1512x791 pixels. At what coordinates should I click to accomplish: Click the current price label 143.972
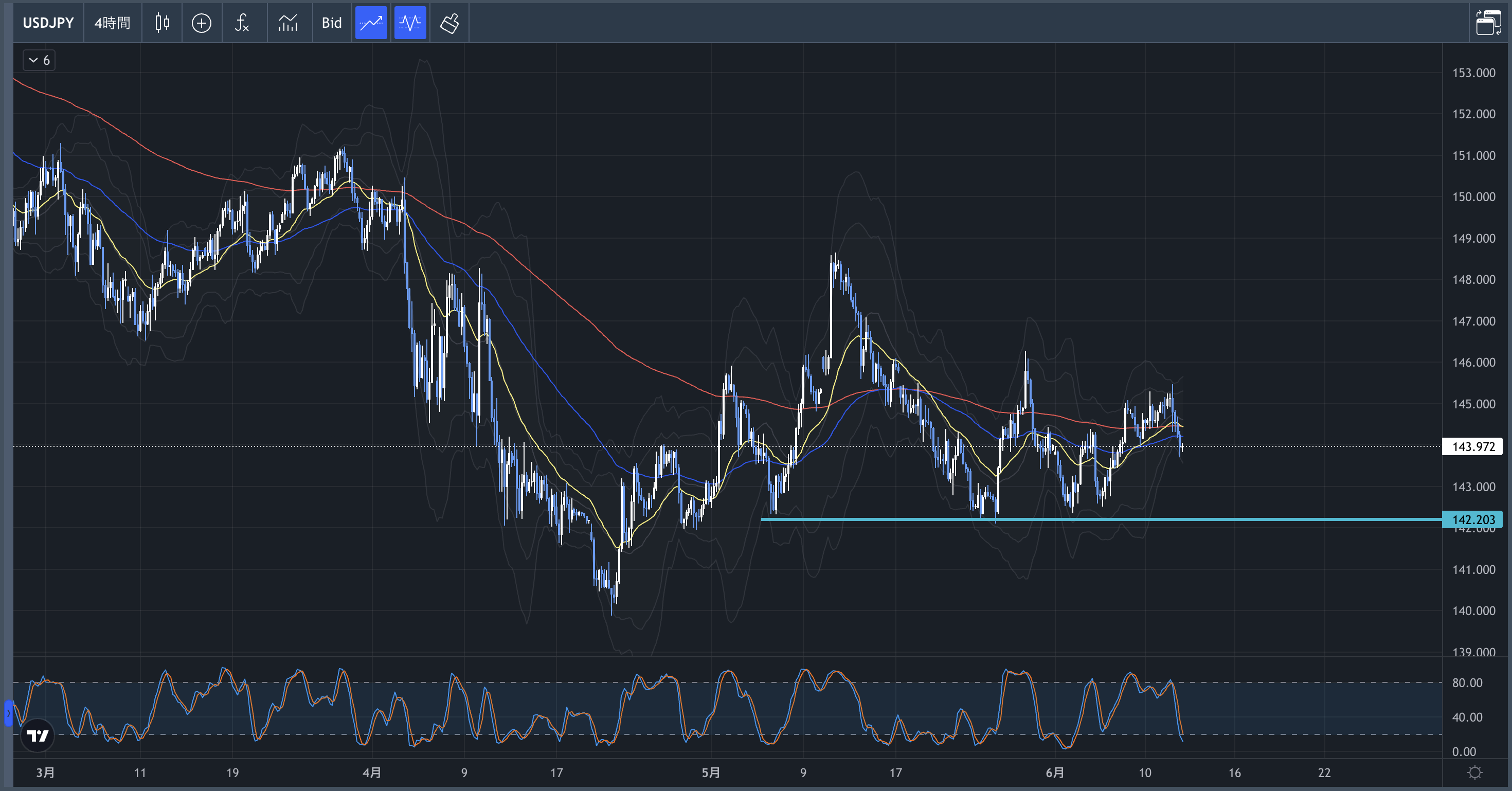coord(1472,446)
